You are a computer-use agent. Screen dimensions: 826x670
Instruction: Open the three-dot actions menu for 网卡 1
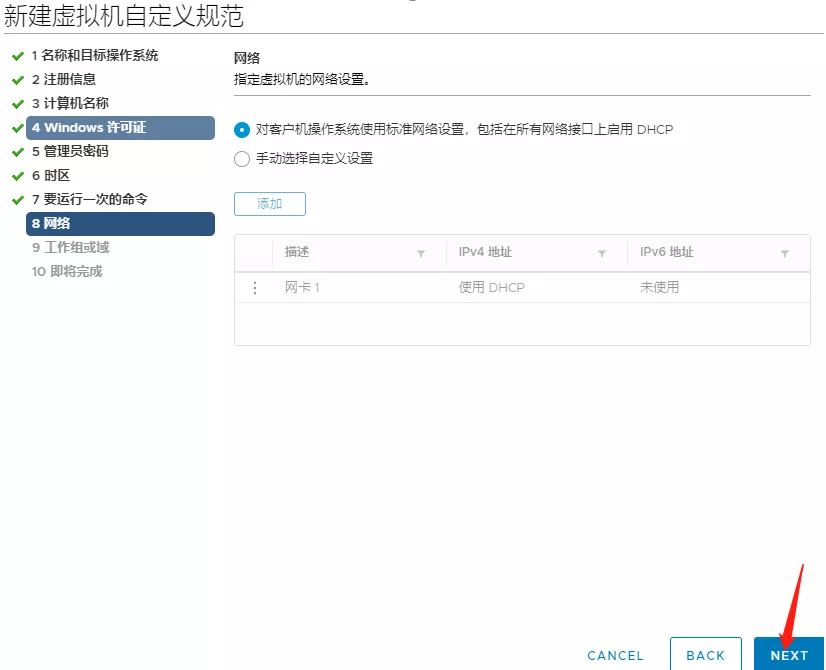(254, 288)
